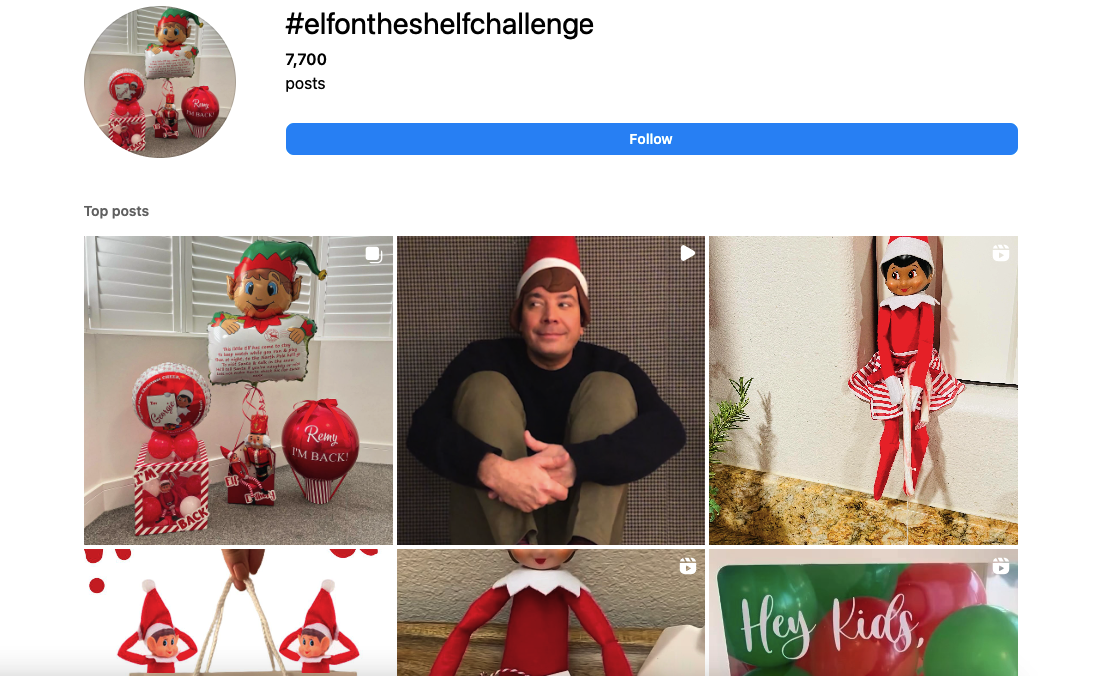Click Reels icon on Hey Kids post

tap(1000, 566)
